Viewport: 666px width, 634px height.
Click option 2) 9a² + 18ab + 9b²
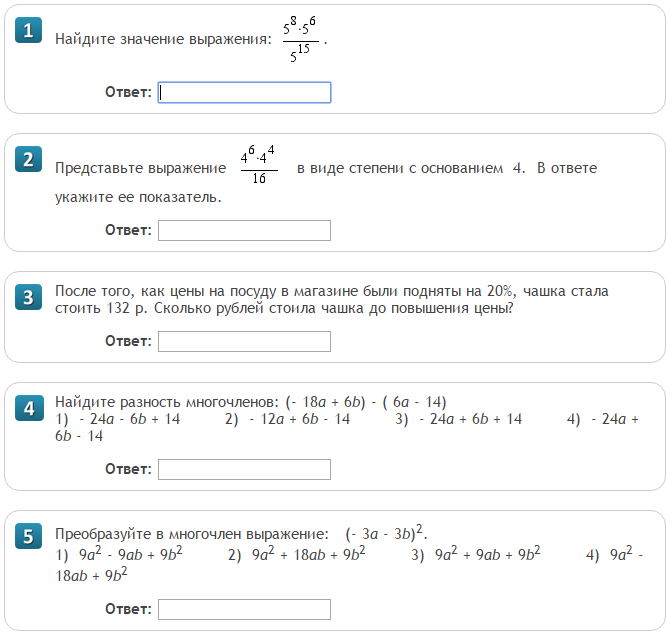(x=297, y=555)
